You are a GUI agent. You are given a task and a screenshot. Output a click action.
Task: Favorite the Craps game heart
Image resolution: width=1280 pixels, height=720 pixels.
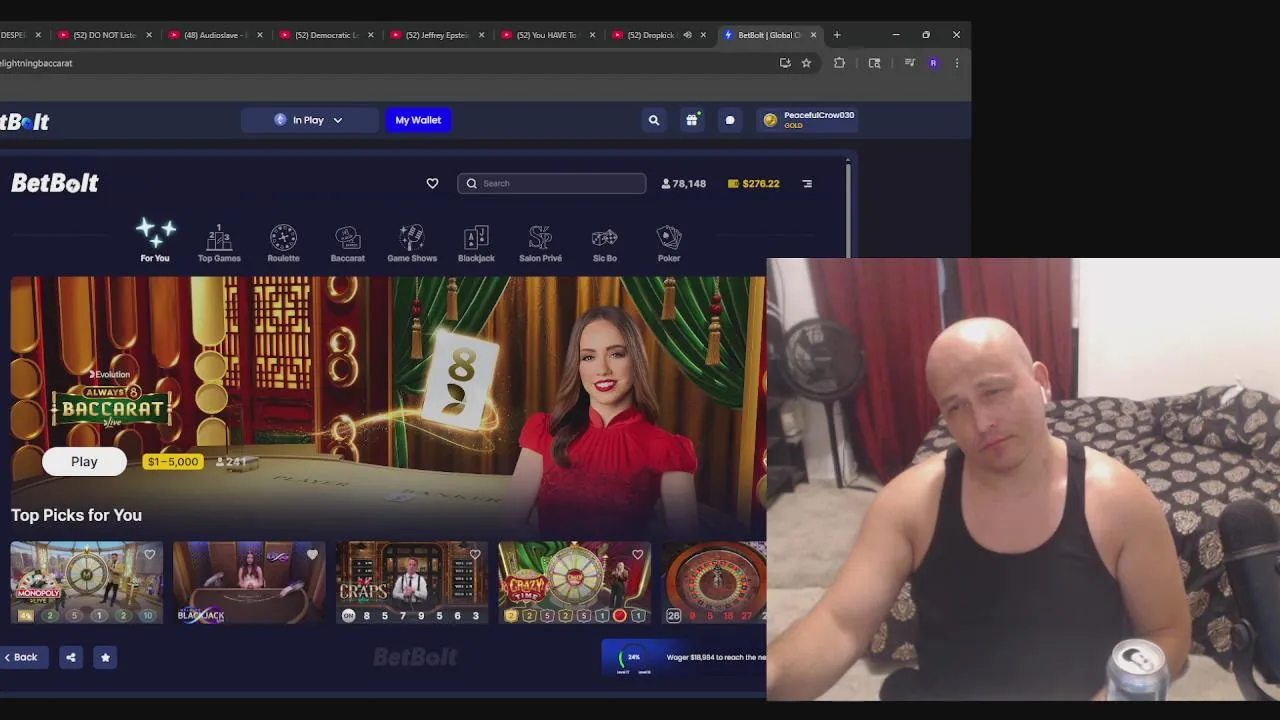pyautogui.click(x=475, y=554)
